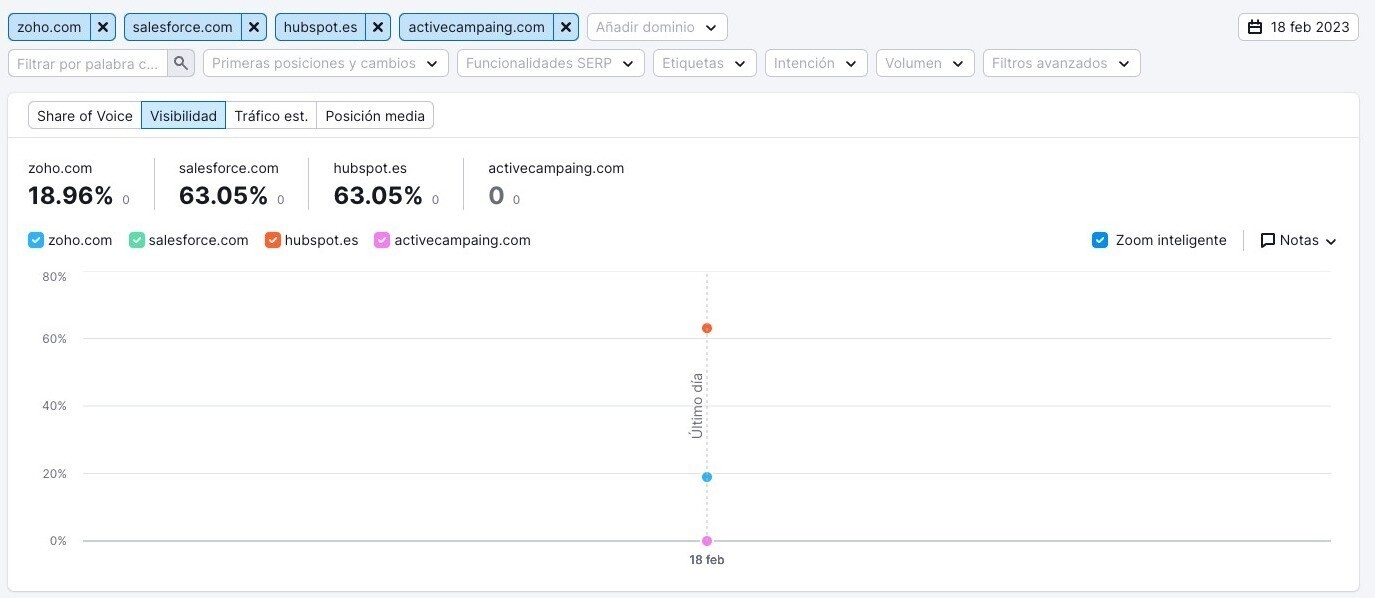Screen dimensions: 1375x598
Task: Open the calendar date picker 18 feb 2023
Action: [1298, 27]
